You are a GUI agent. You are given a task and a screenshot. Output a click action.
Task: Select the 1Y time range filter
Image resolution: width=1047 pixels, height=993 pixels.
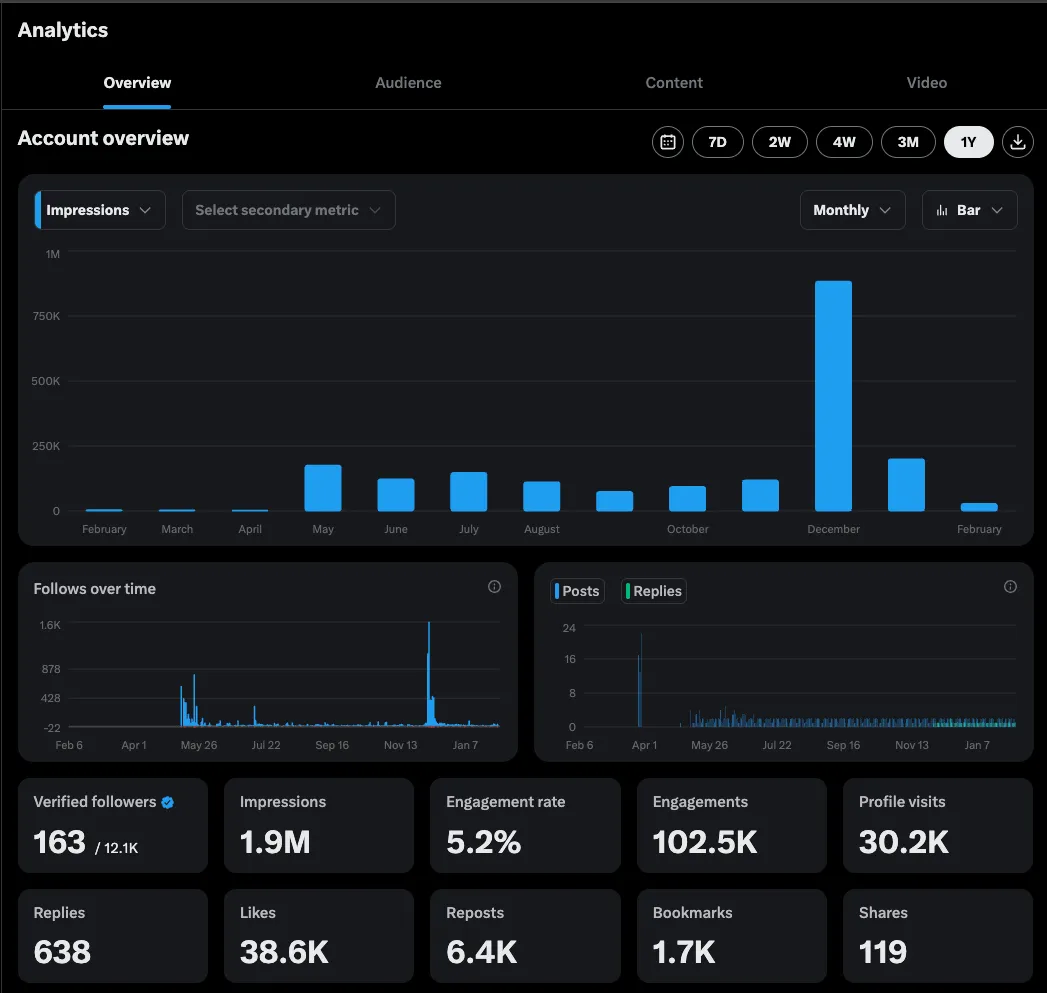click(x=968, y=142)
